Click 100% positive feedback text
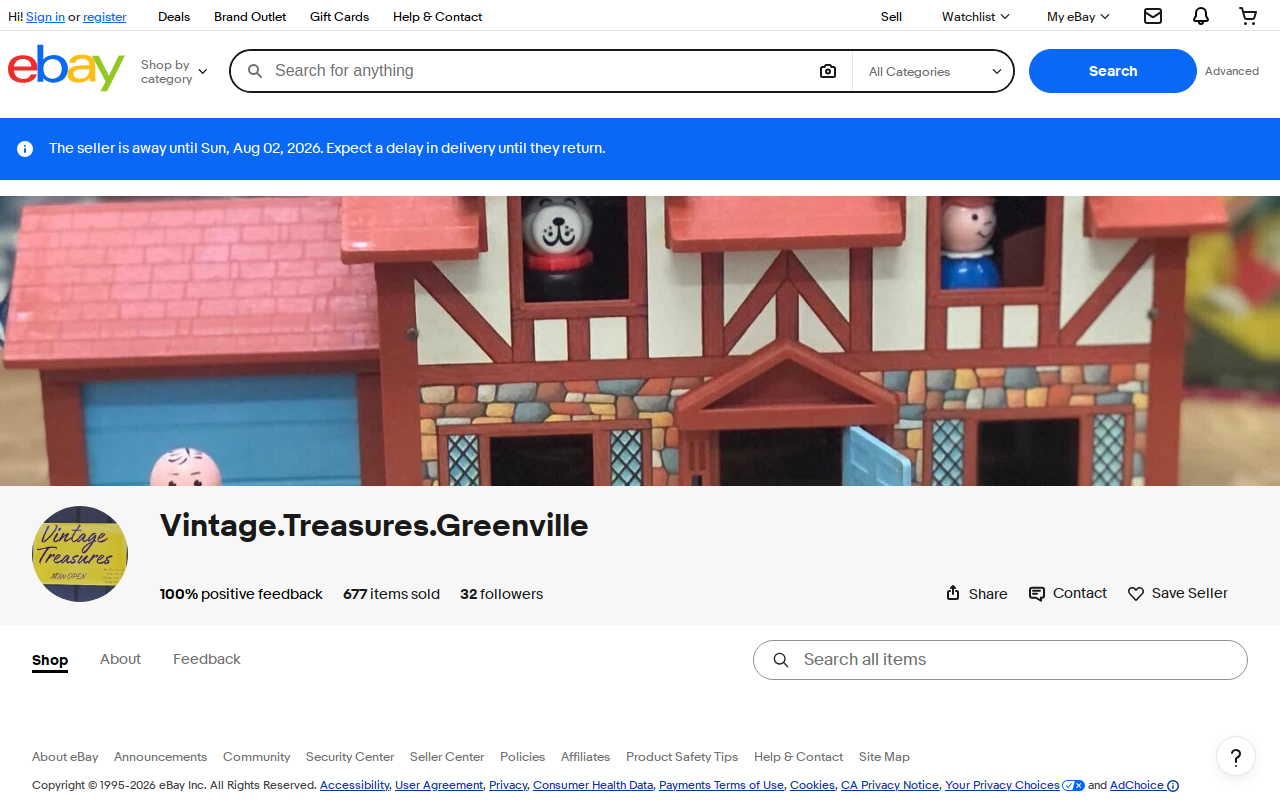The width and height of the screenshot is (1280, 800). click(x=241, y=594)
